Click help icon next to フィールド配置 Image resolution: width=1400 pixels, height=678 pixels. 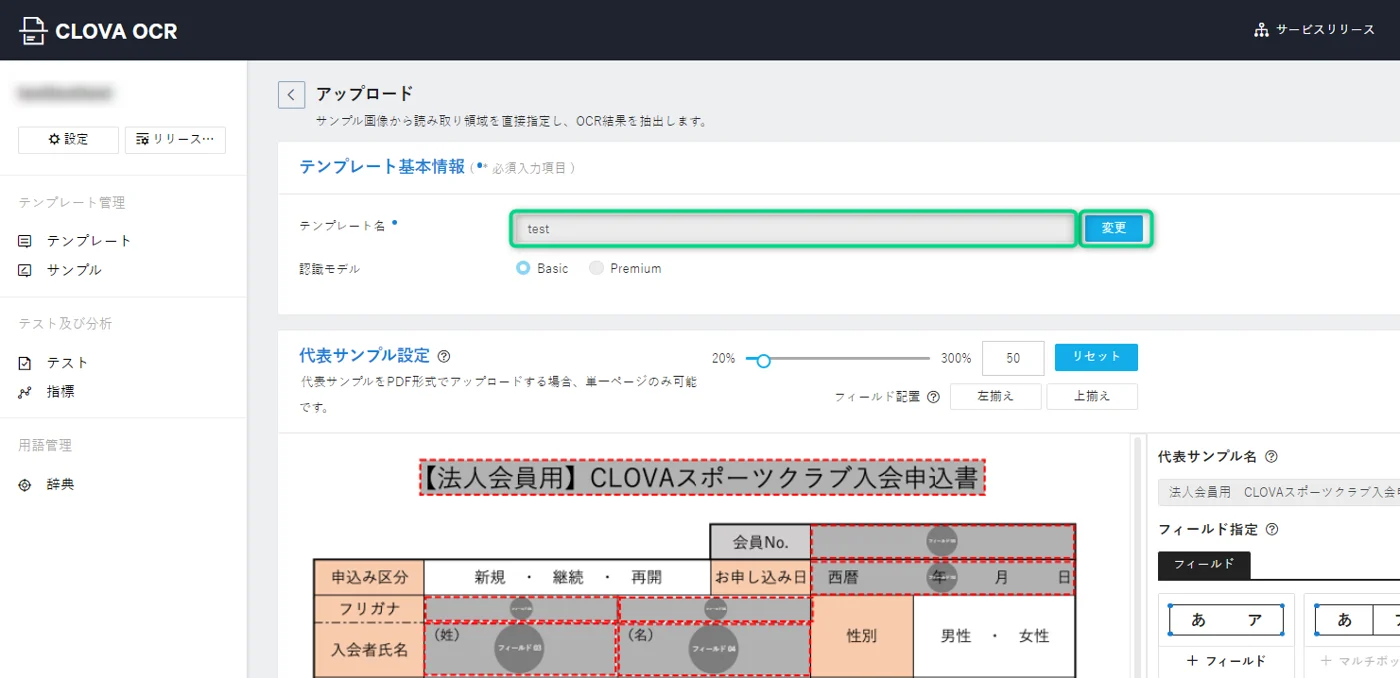[933, 397]
